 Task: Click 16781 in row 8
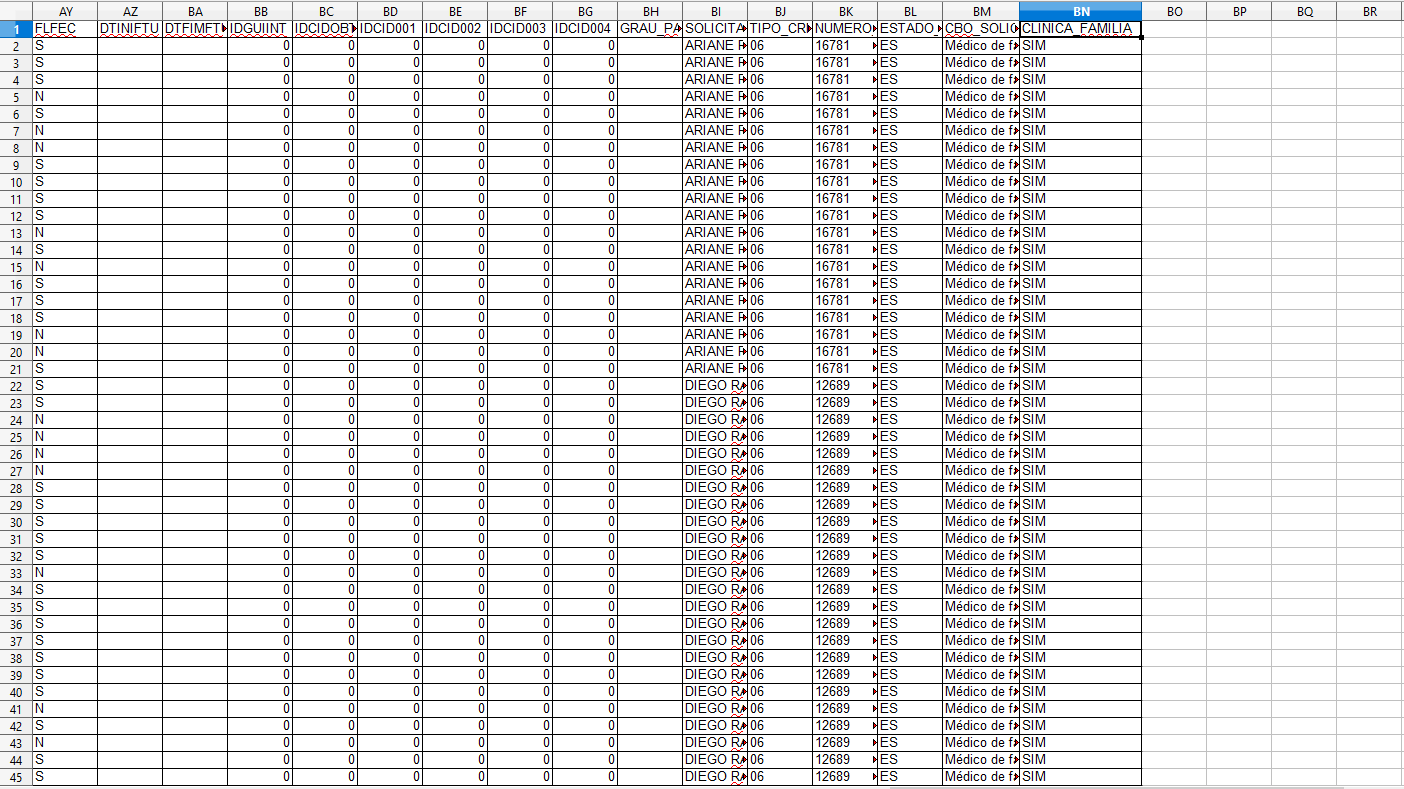pos(845,148)
